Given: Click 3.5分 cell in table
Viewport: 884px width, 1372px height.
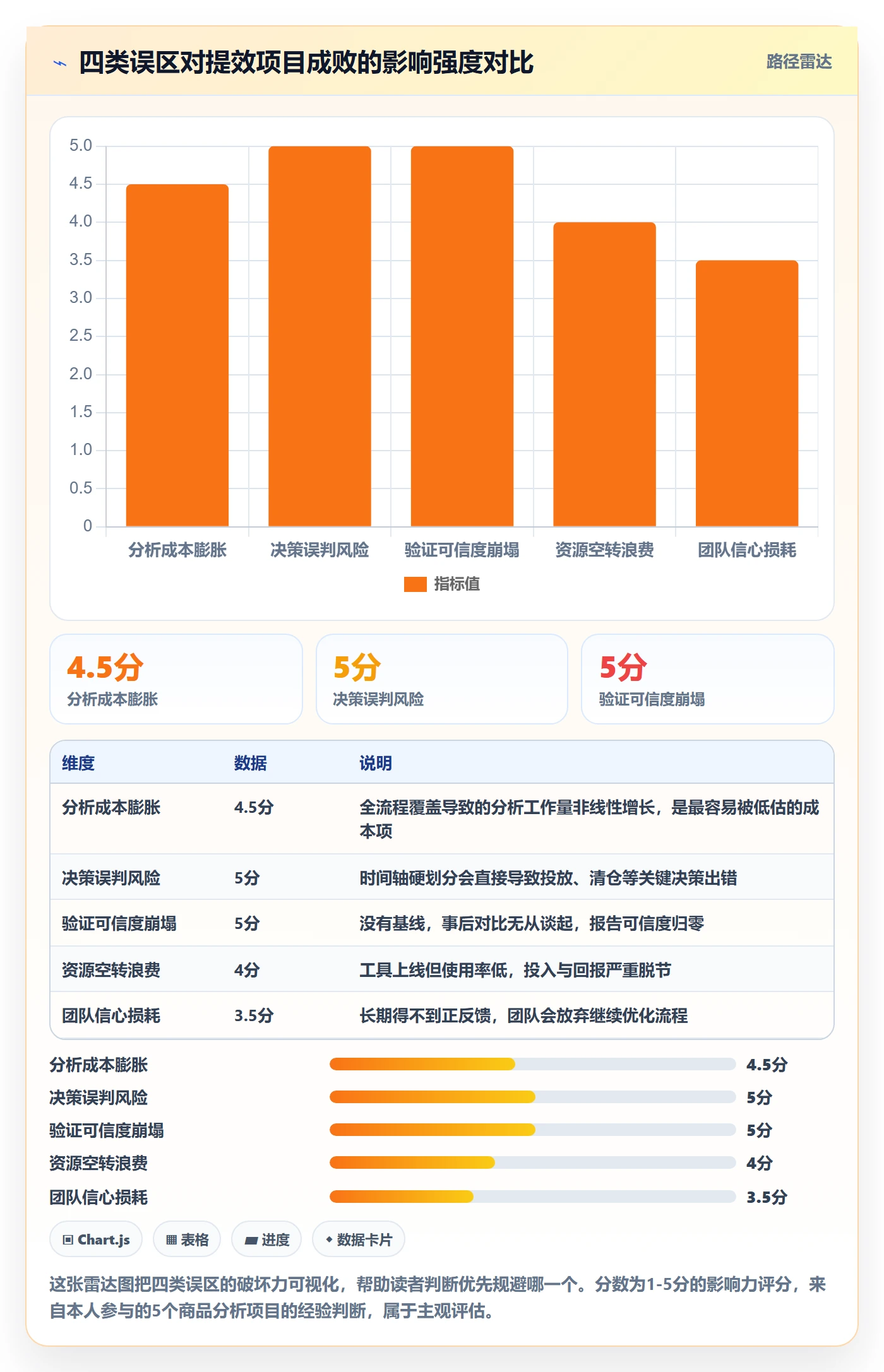Looking at the screenshot, I should 254,1015.
